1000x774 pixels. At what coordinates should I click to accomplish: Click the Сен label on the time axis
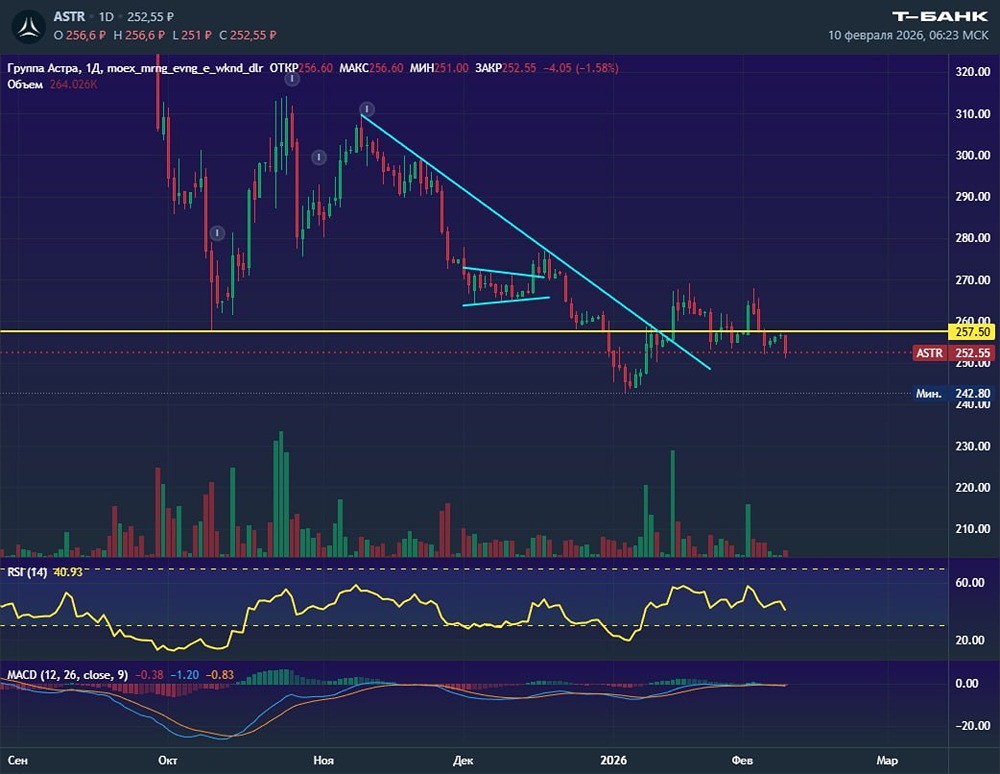coord(17,761)
